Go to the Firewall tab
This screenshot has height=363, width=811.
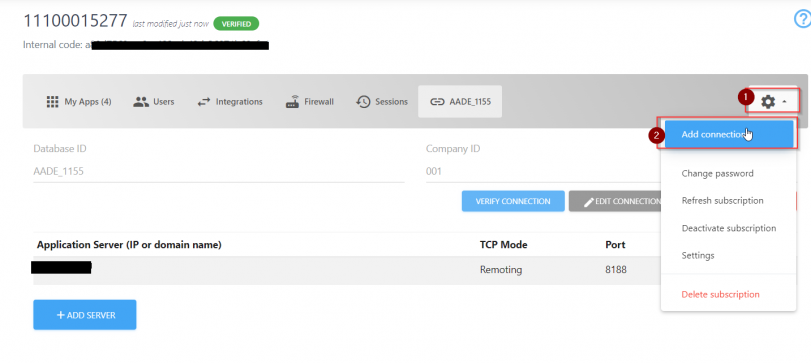click(x=309, y=101)
